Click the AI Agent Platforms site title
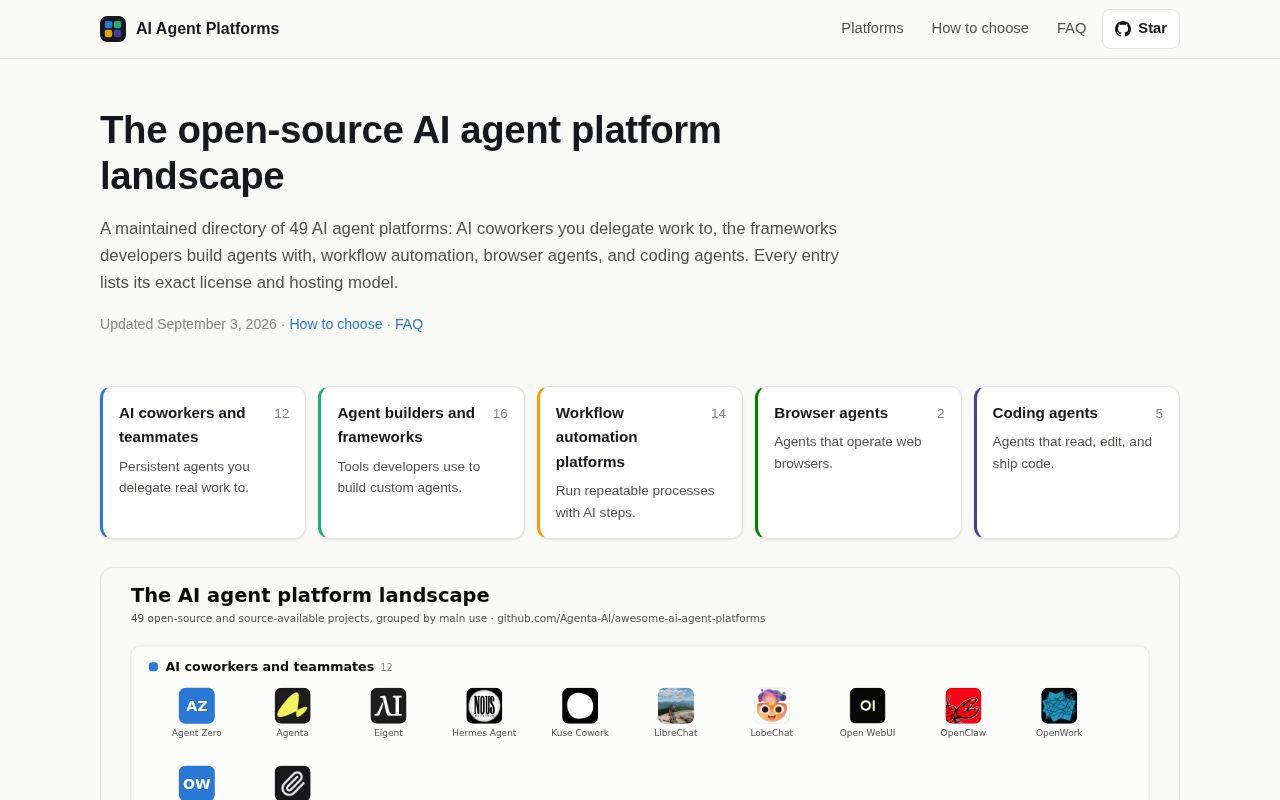 point(207,29)
